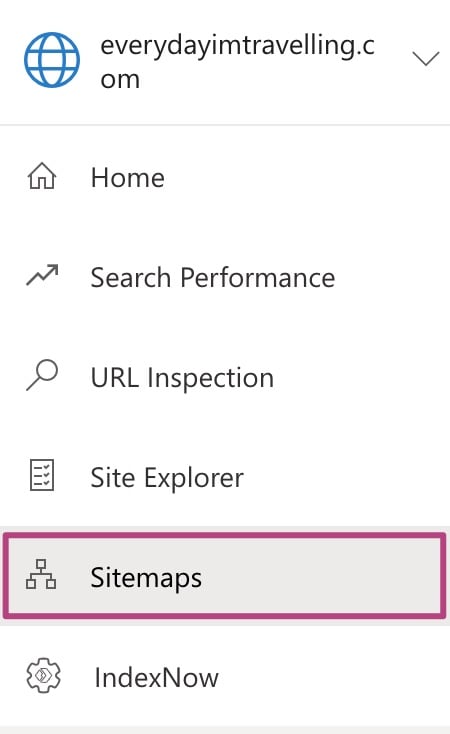Click the Site Explorer checklist icon
Image resolution: width=450 pixels, height=734 pixels.
point(42,475)
